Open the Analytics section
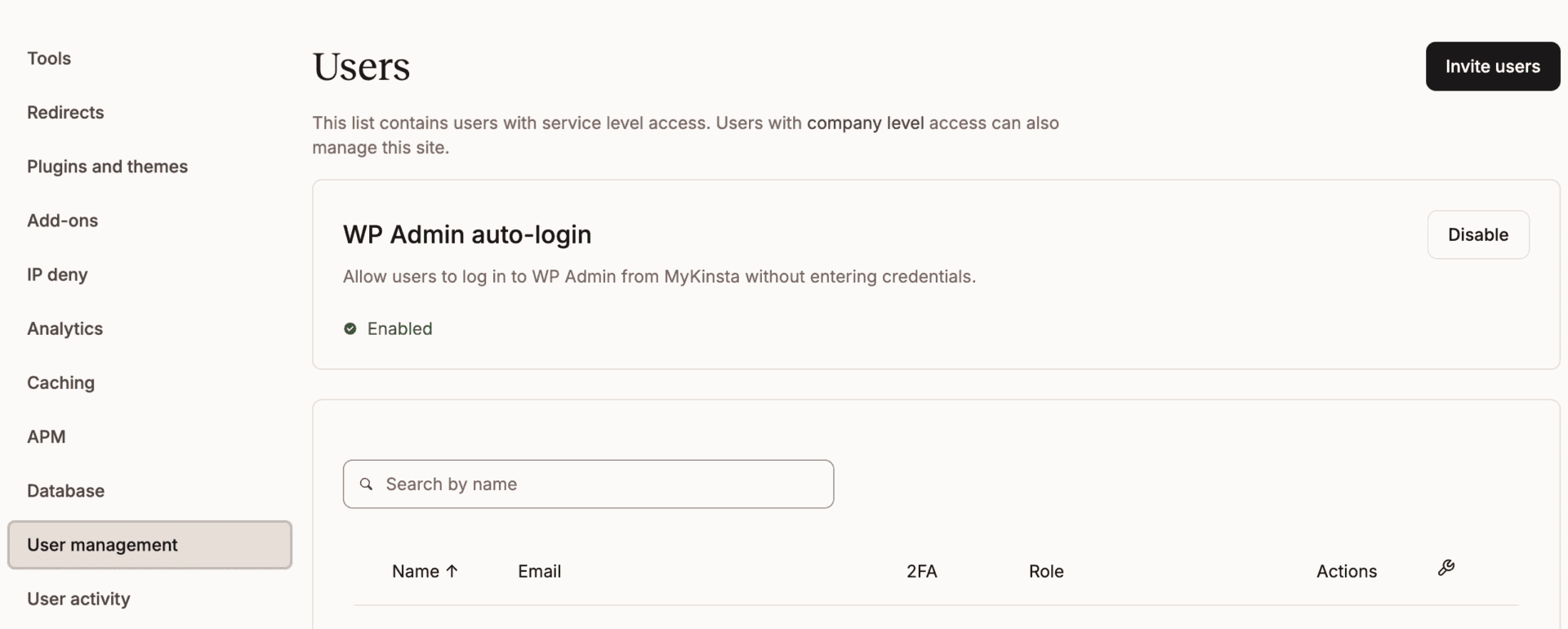Screen dimensions: 1568x629 pos(65,328)
